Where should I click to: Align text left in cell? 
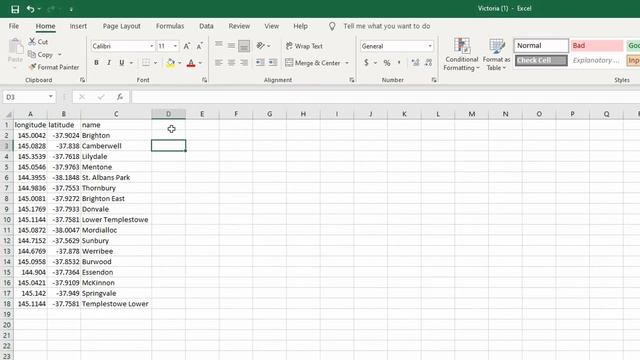219,63
